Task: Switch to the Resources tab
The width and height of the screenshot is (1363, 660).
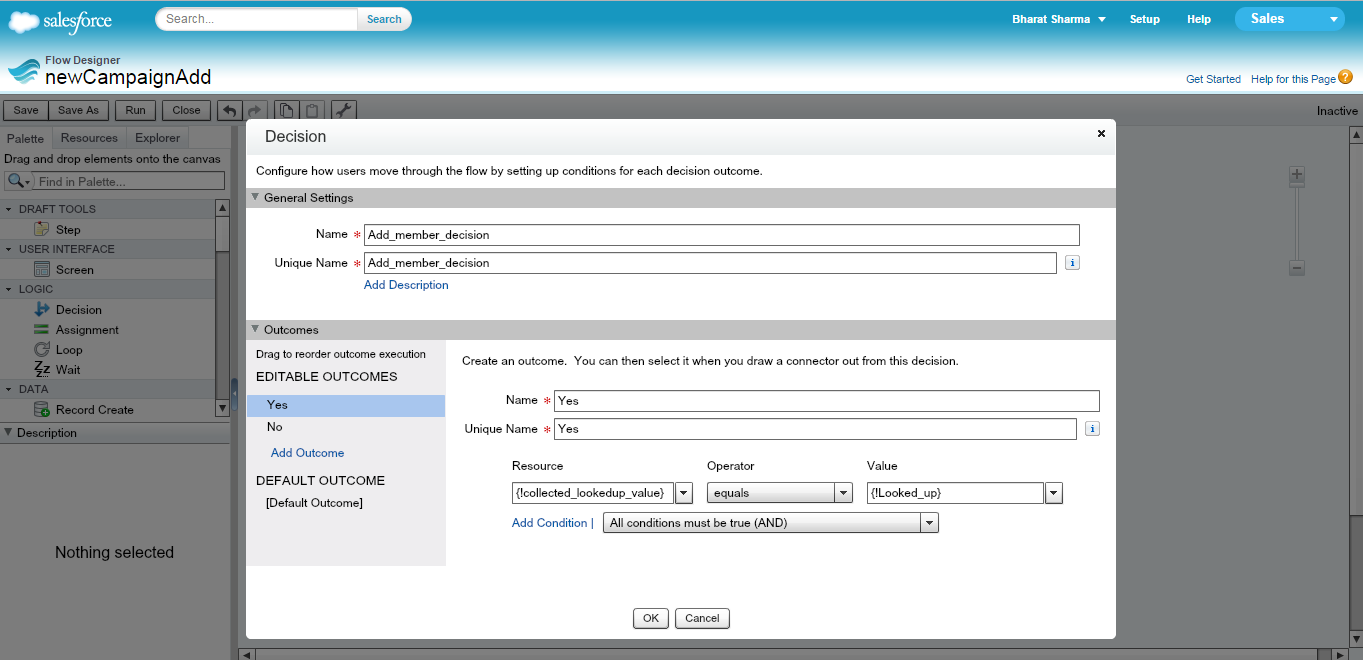Action: 89,138
